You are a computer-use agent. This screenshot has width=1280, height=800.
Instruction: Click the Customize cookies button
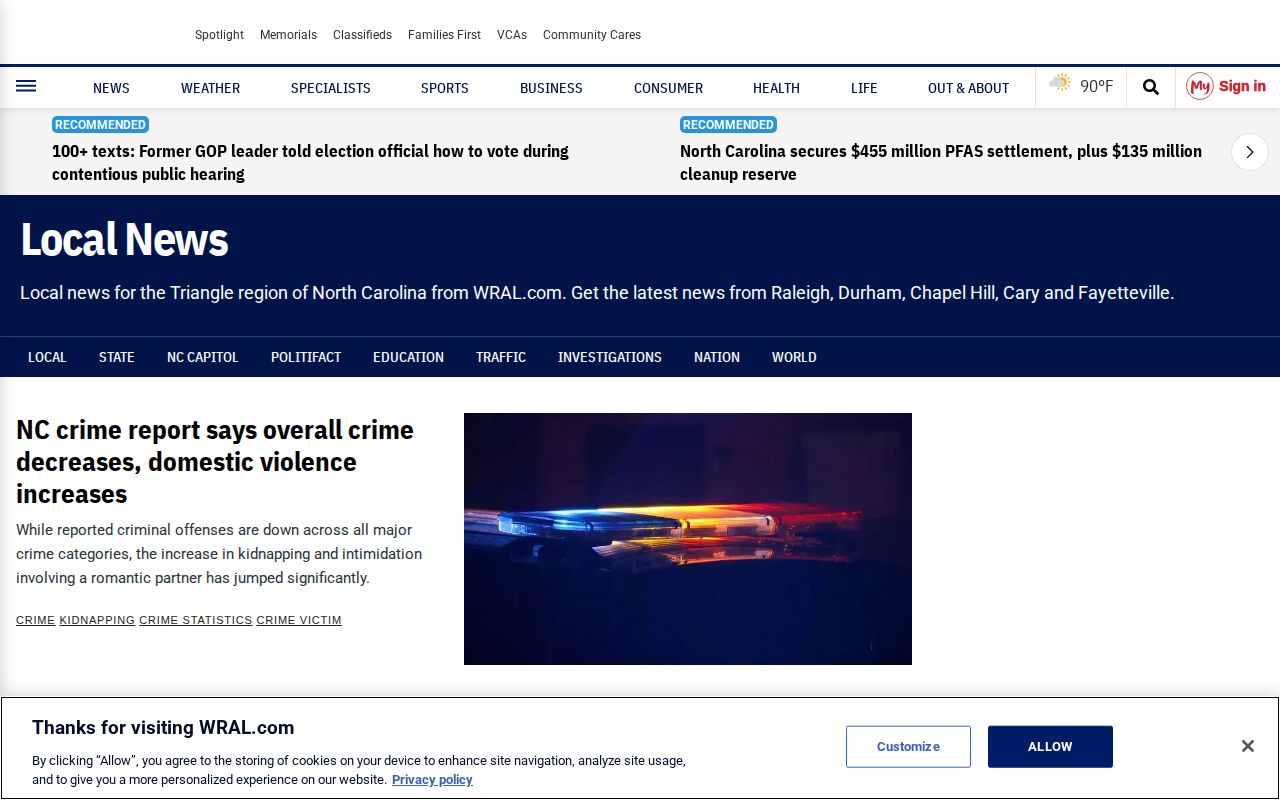tap(908, 747)
